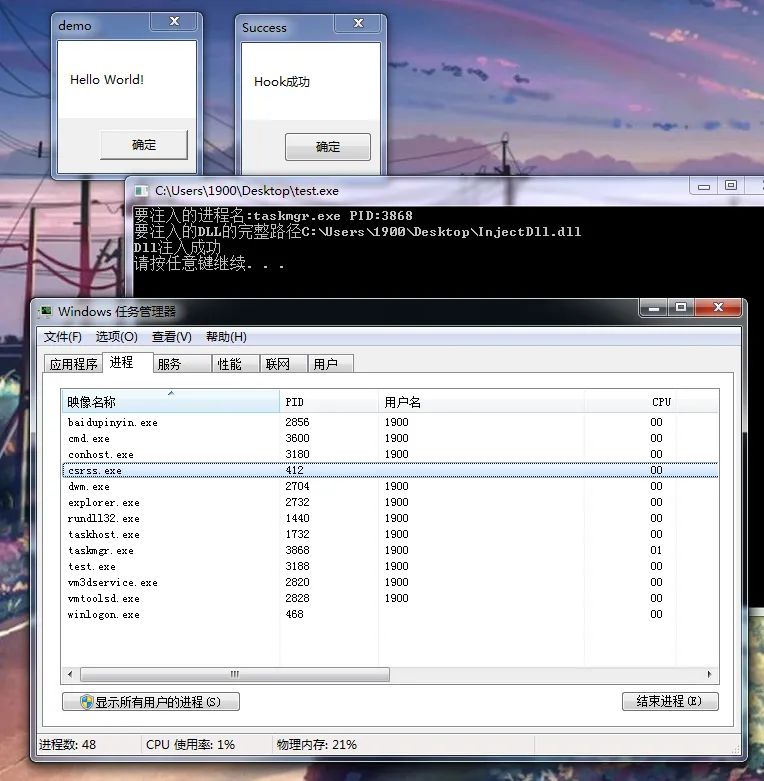Close the demo message box
The image size is (764, 781).
pyautogui.click(x=174, y=21)
